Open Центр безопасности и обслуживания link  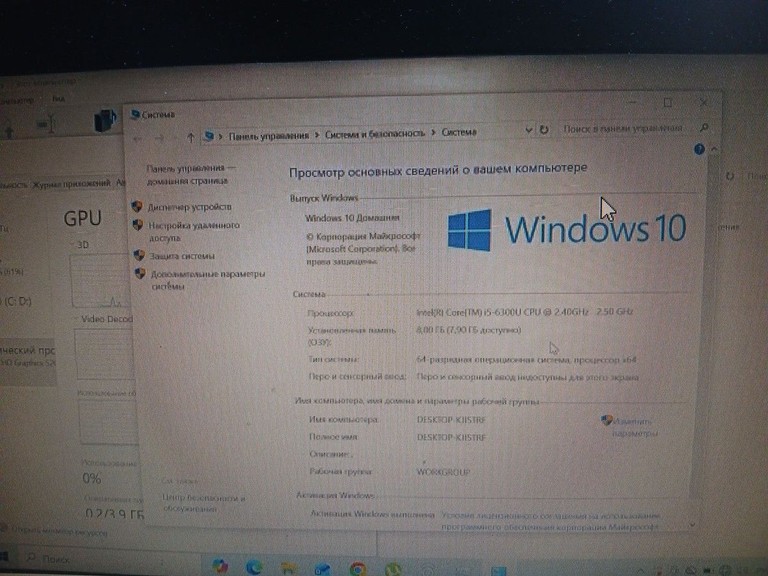203,503
